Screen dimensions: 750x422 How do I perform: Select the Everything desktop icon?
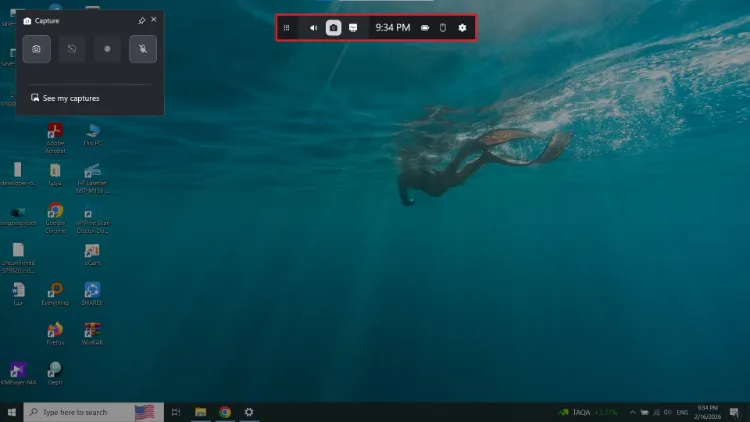[x=55, y=294]
